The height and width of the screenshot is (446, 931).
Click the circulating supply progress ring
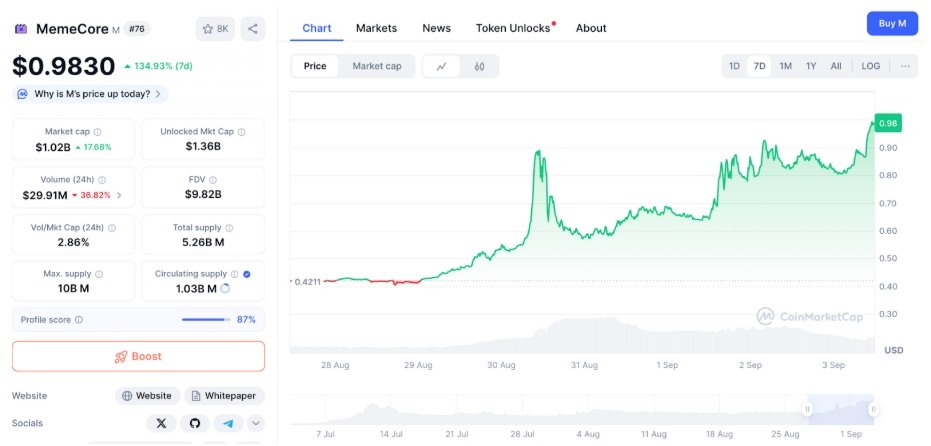tap(225, 289)
